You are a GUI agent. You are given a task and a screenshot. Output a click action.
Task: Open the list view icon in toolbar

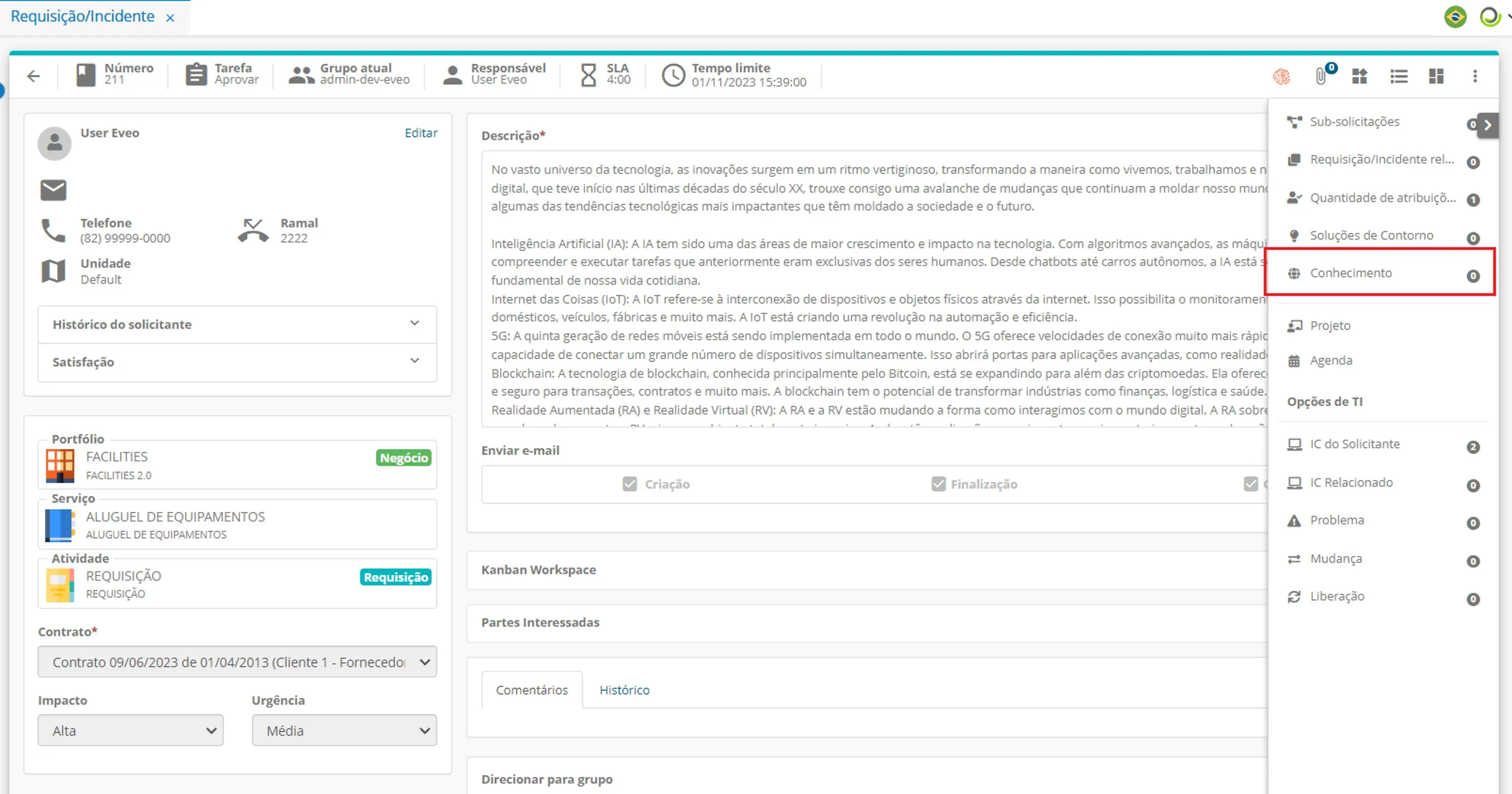[x=1399, y=76]
